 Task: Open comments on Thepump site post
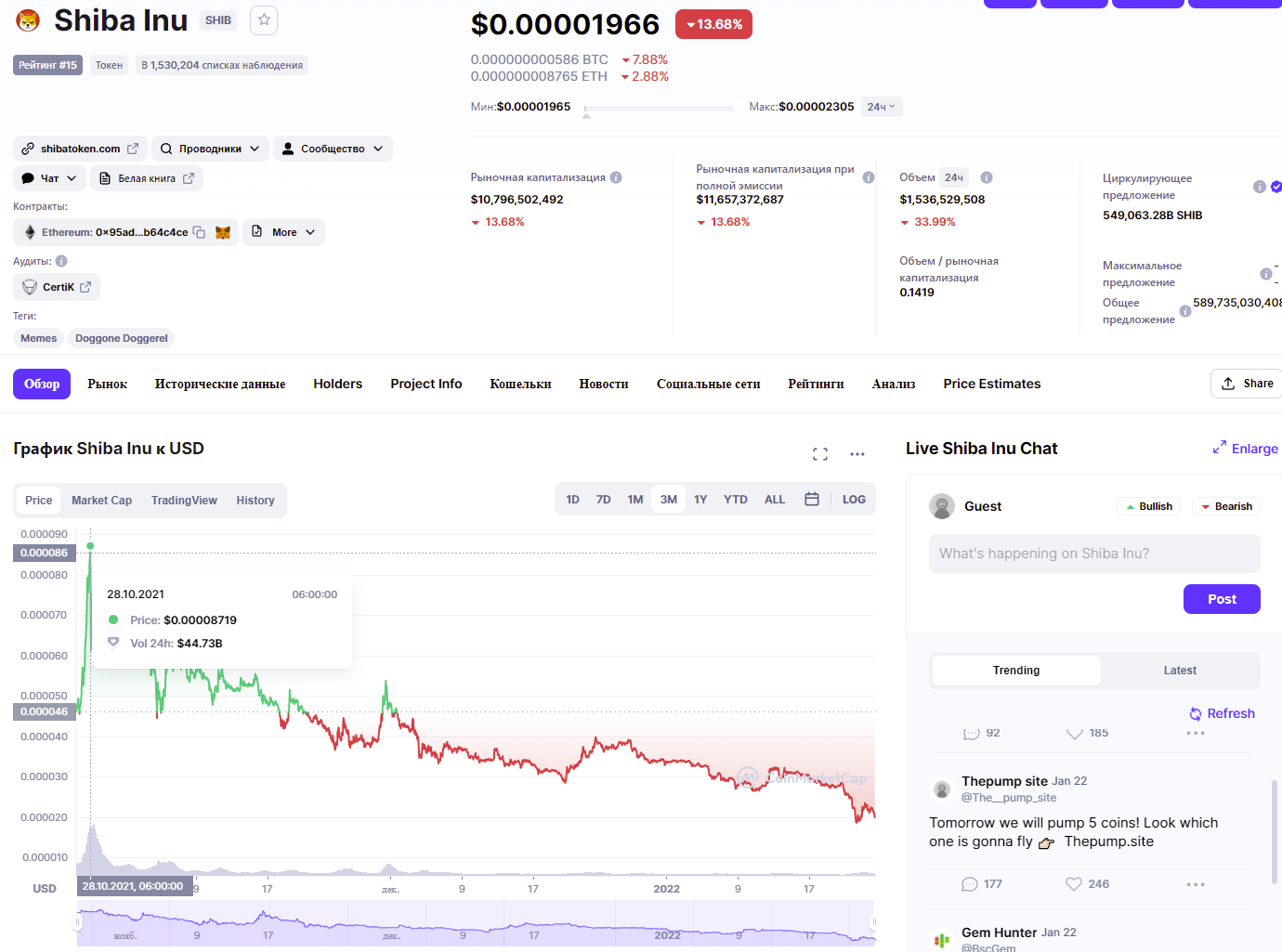tap(970, 884)
